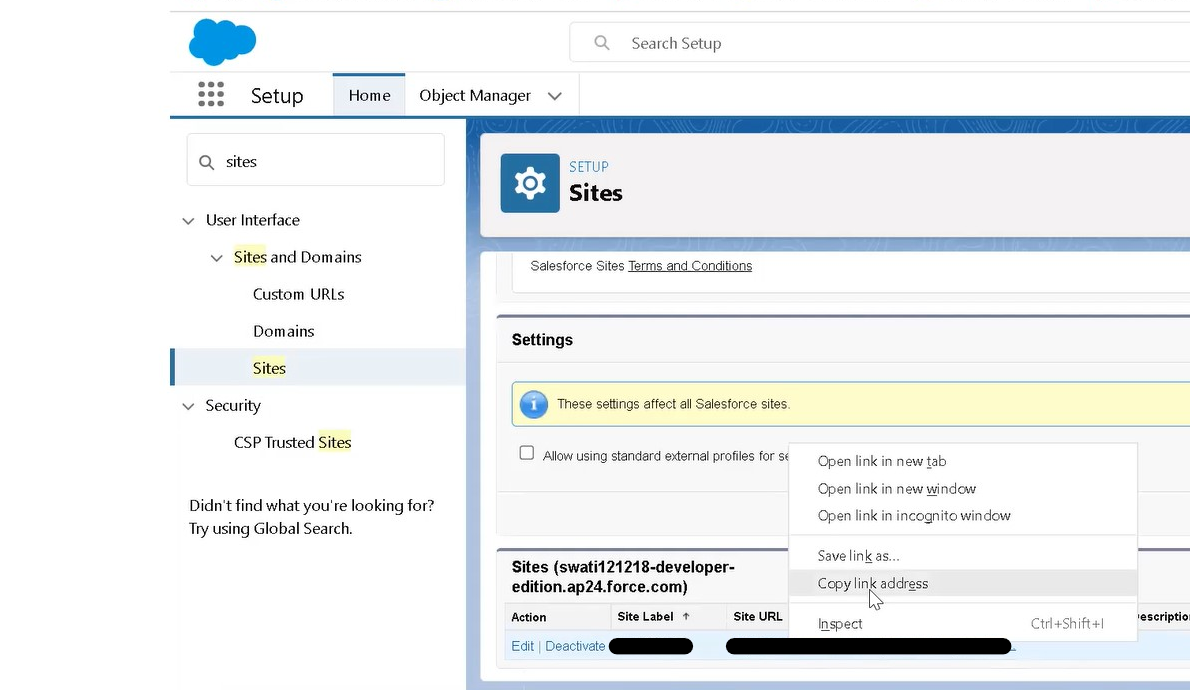Viewport: 1190px width, 690px height.
Task: Click the Quick Find box containing sites
Action: coord(316,160)
